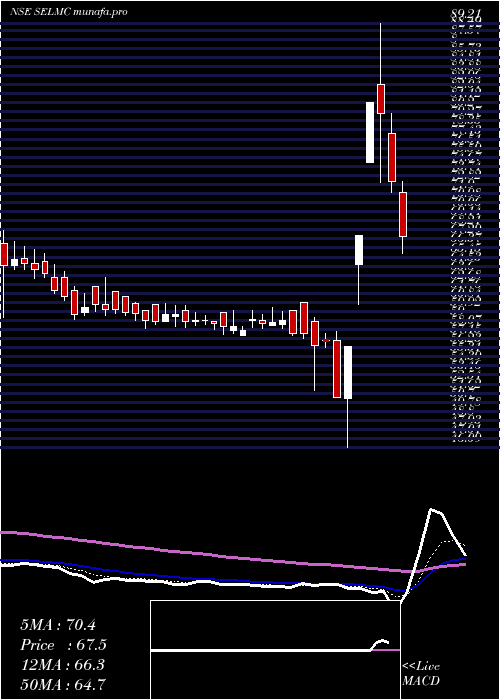Click the 12MA : 66.3 label
500x700 pixels.
pyautogui.click(x=62, y=665)
